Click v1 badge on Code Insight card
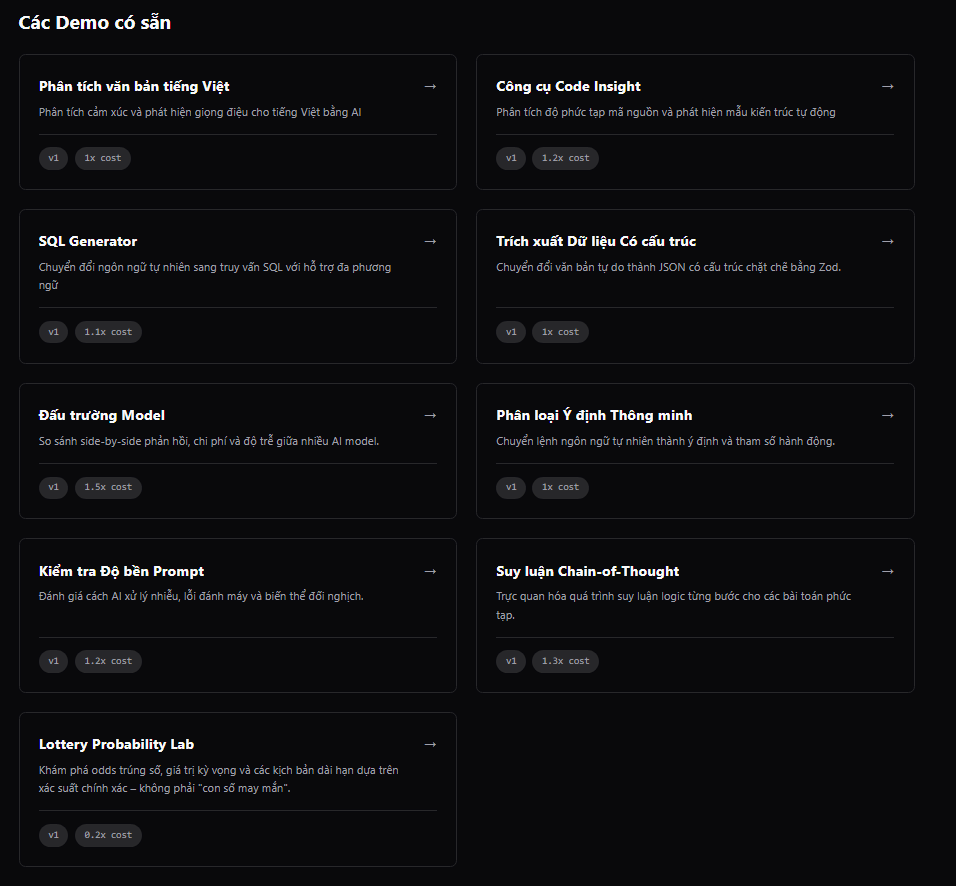The image size is (956, 886). [x=511, y=158]
